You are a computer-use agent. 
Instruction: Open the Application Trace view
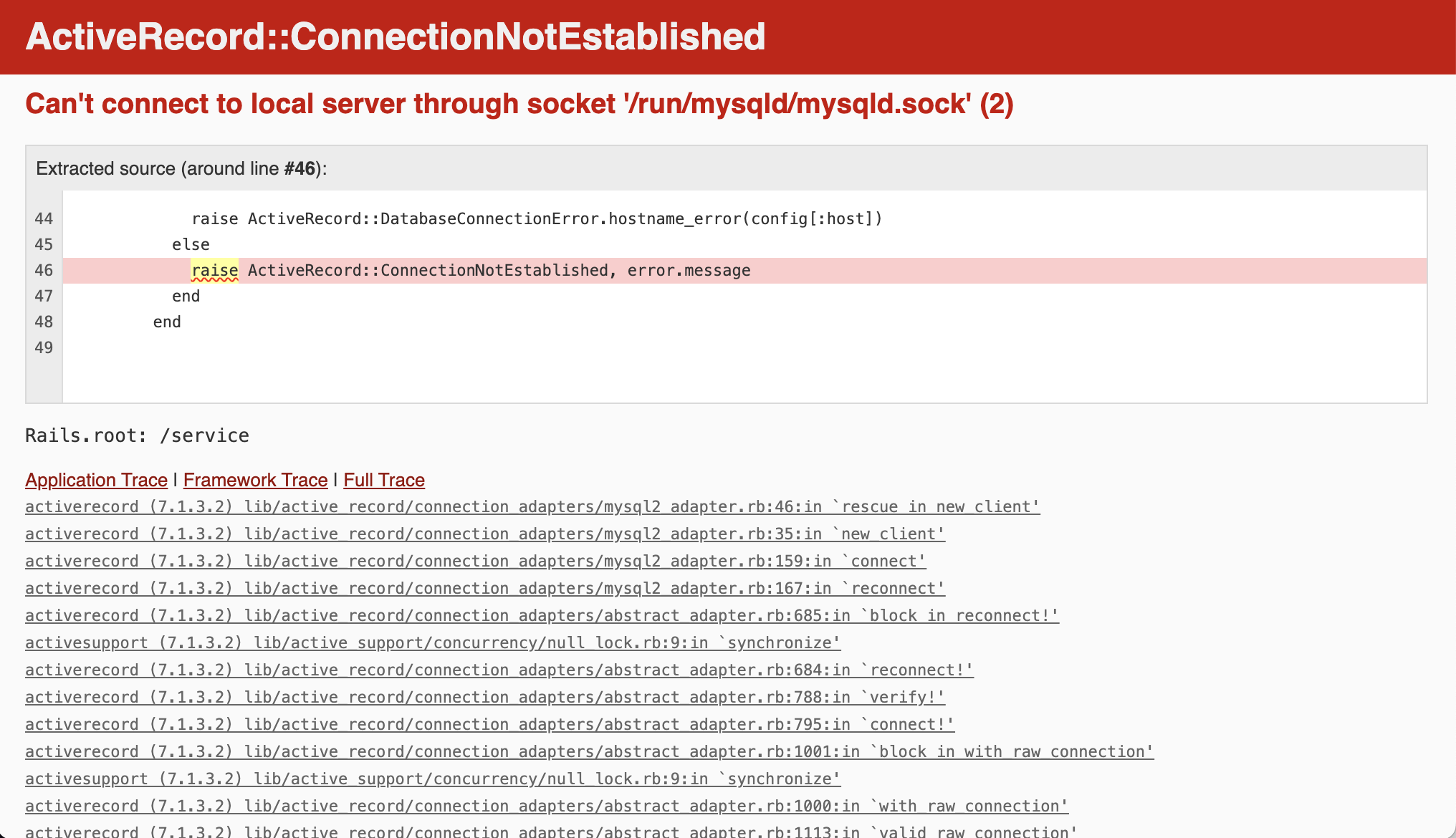[x=95, y=480]
